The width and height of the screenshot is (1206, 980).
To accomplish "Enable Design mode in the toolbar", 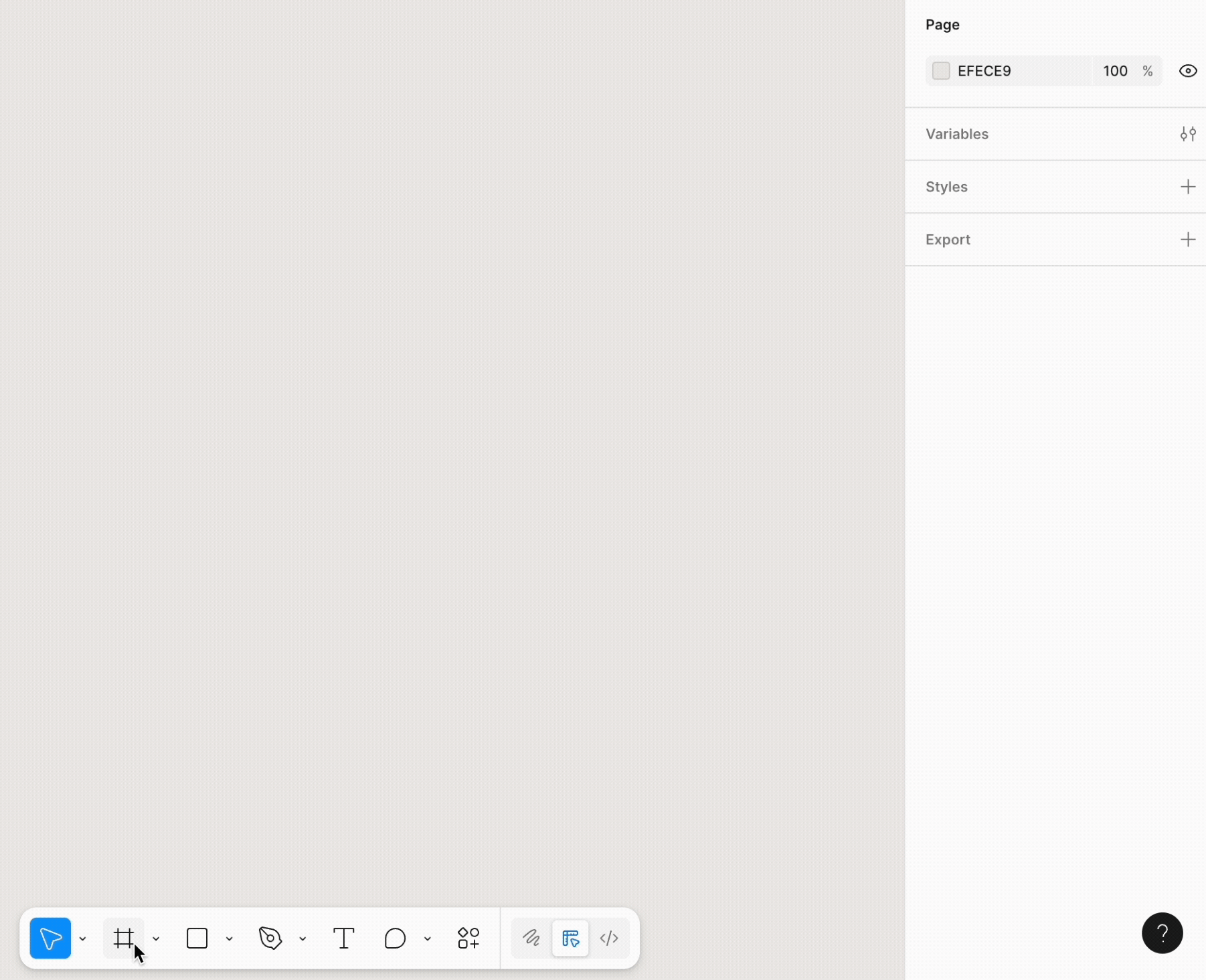I will coord(570,938).
